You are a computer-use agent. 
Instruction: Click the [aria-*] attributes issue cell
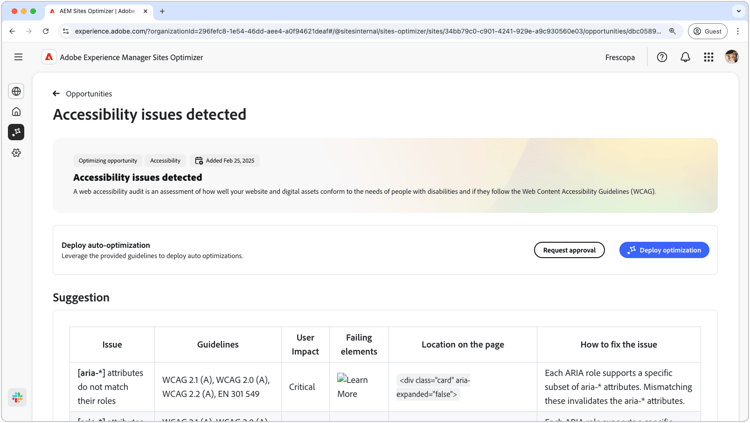(110, 387)
